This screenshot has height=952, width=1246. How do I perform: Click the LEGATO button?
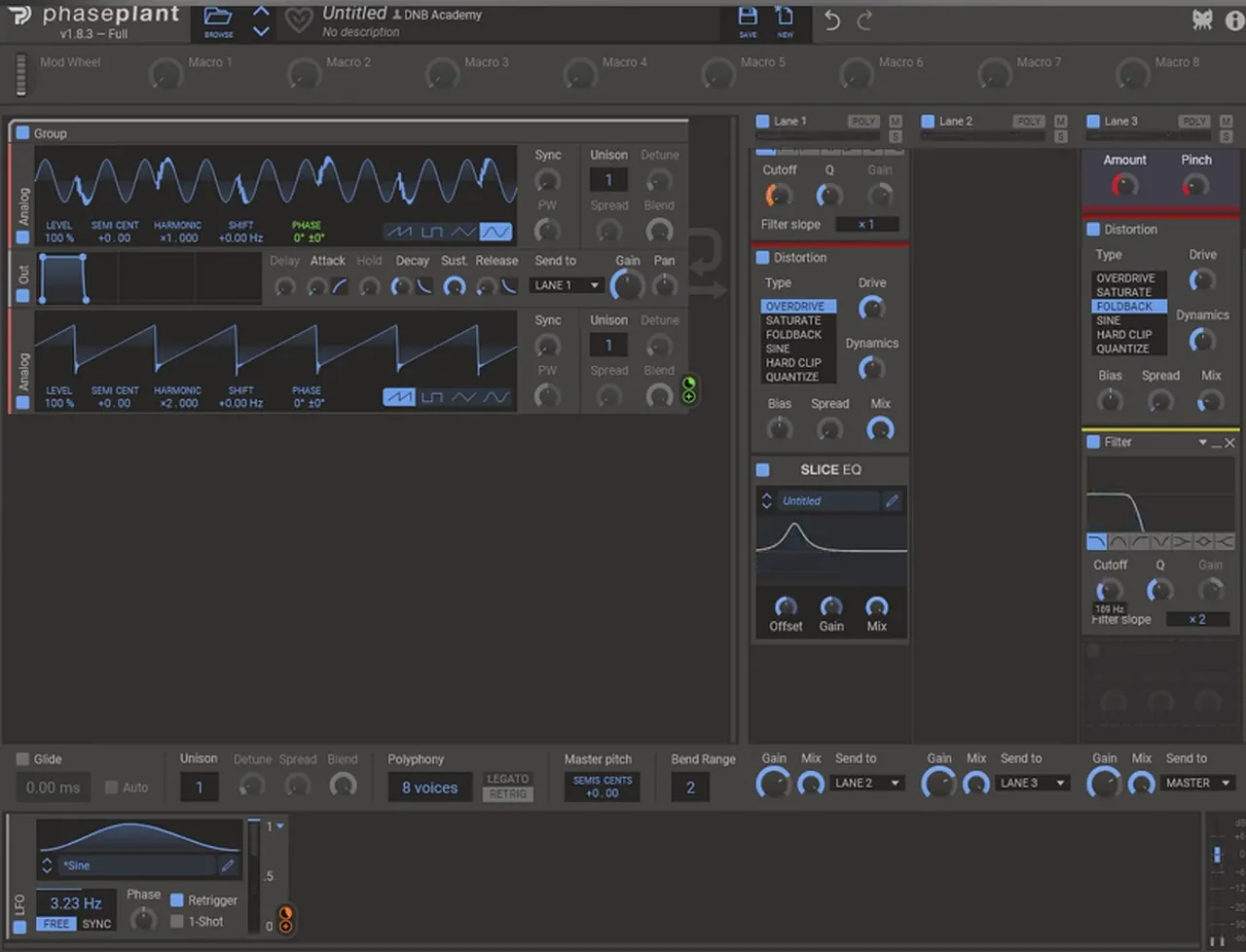coord(508,779)
